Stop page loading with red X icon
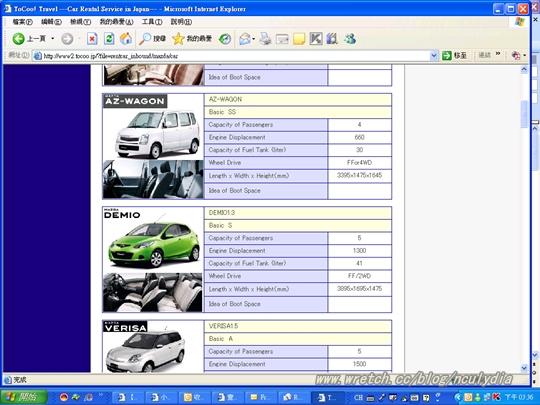 coord(92,39)
